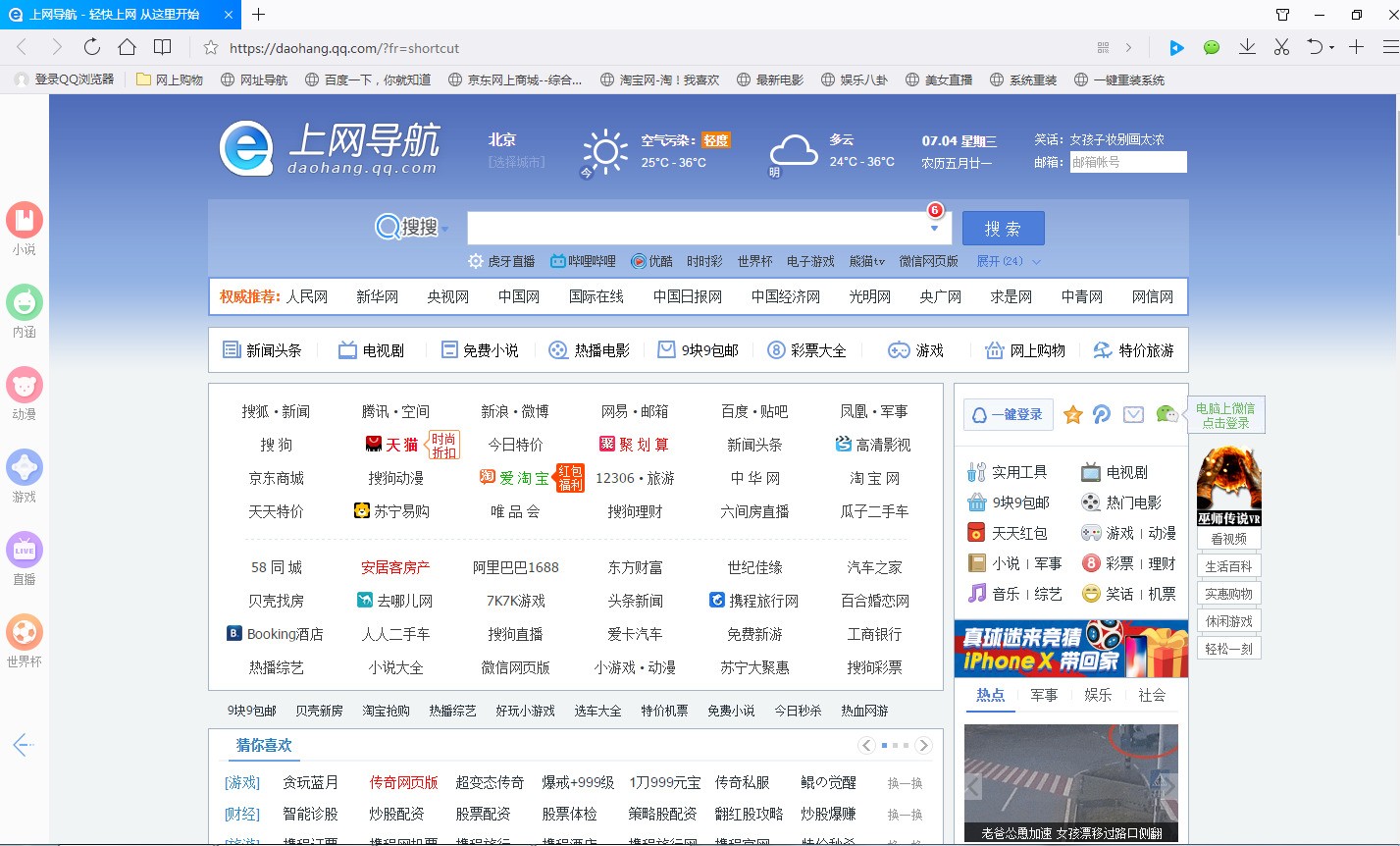Screen dimensions: 1400x846
Task: Click the browser home icon
Action: [127, 47]
